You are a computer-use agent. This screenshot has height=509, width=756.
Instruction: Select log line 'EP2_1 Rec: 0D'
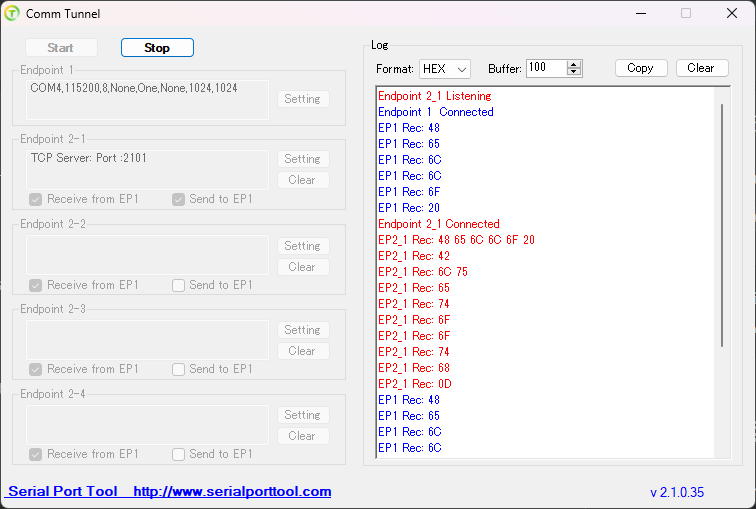tap(415, 384)
